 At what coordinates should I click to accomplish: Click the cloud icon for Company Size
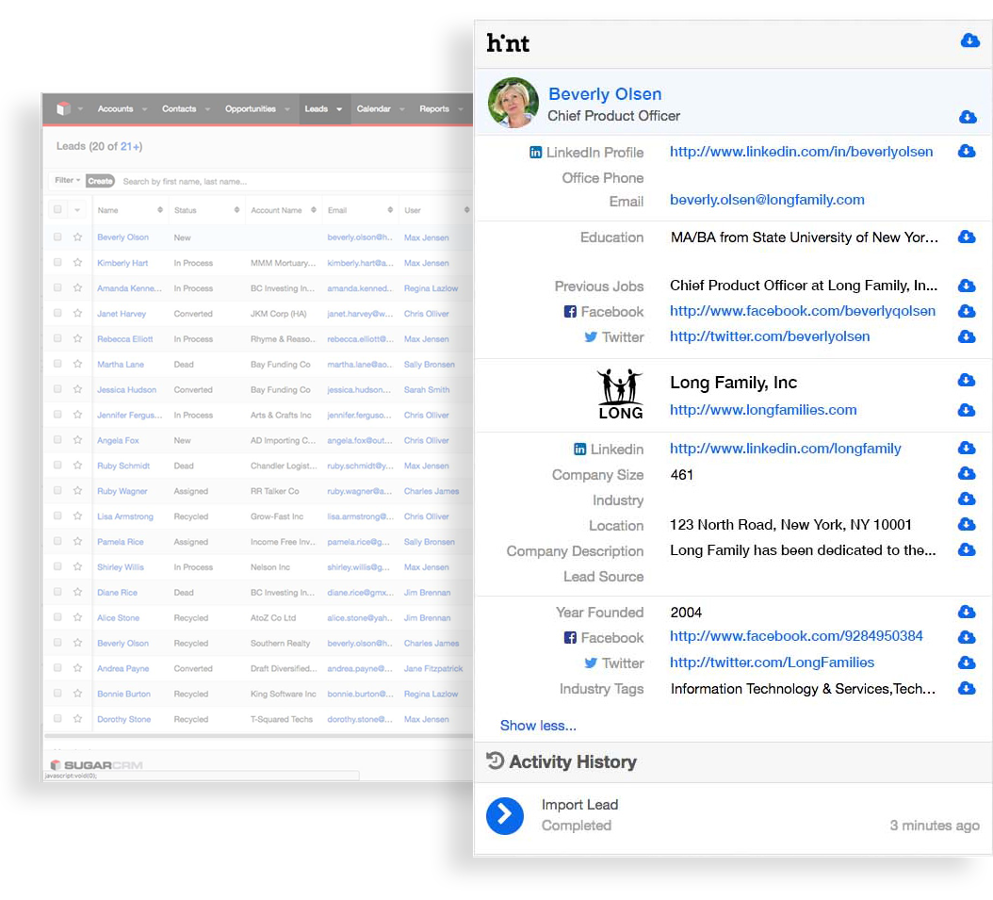coord(966,474)
